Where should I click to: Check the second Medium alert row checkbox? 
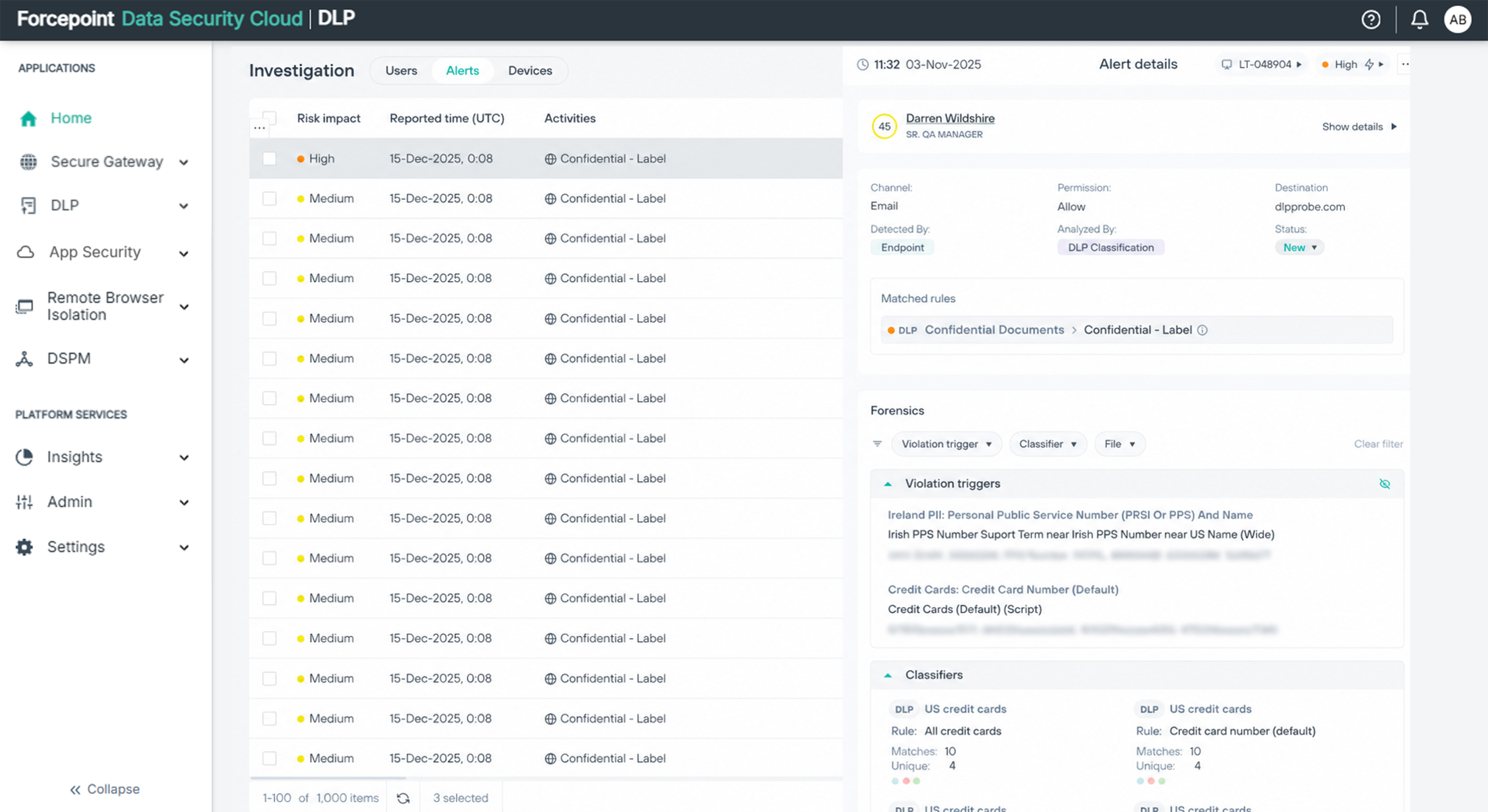click(270, 238)
